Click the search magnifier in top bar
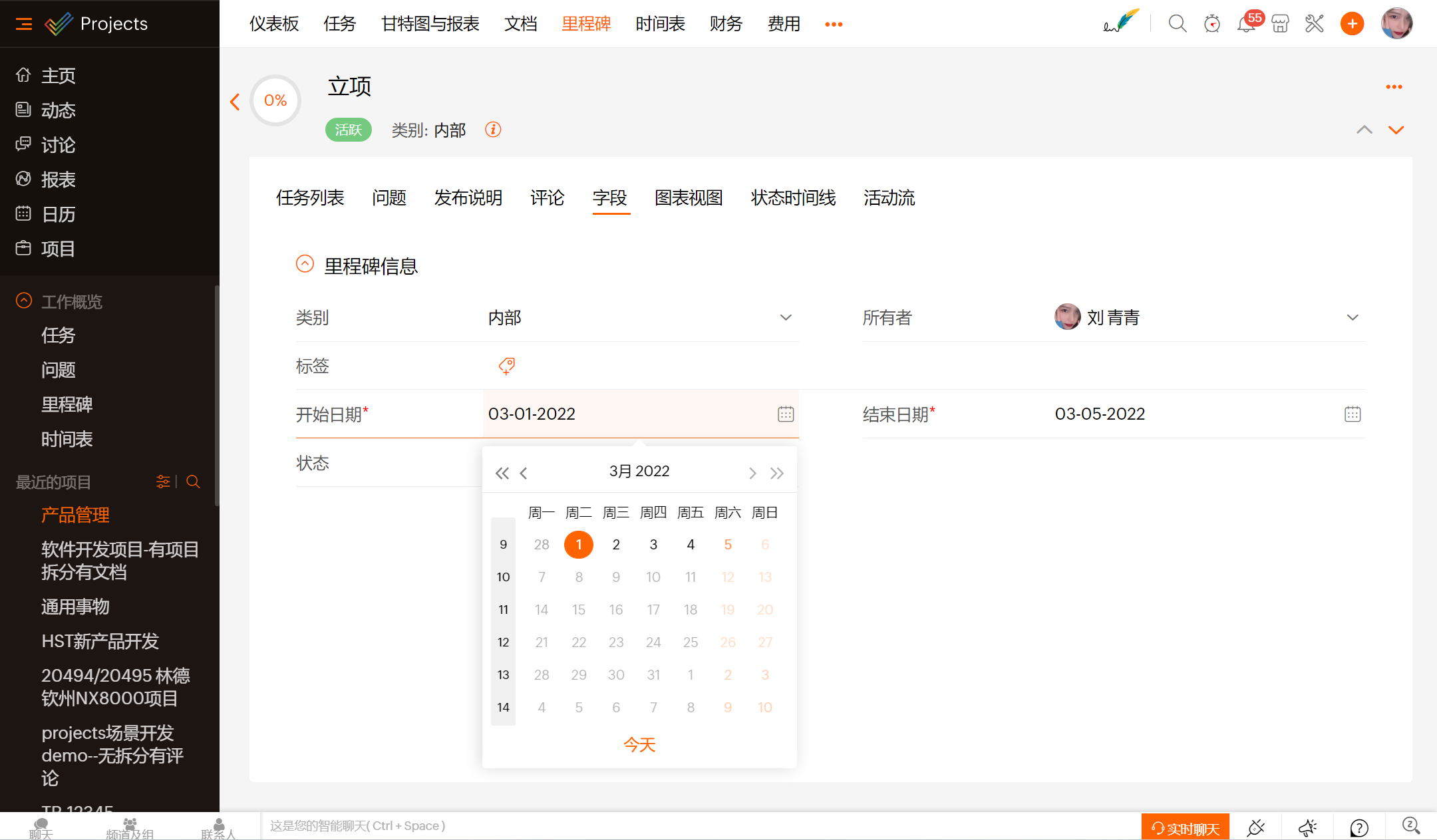This screenshot has width=1437, height=840. point(1177,25)
